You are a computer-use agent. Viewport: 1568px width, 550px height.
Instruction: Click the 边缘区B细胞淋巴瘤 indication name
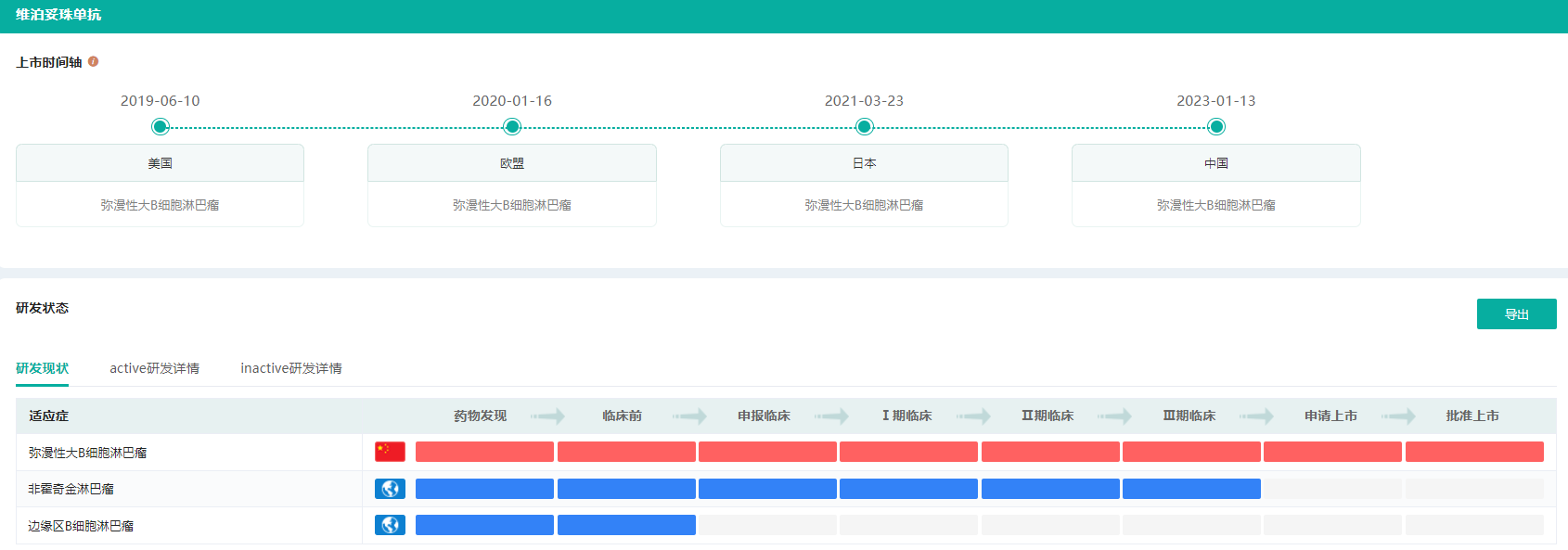coord(81,526)
